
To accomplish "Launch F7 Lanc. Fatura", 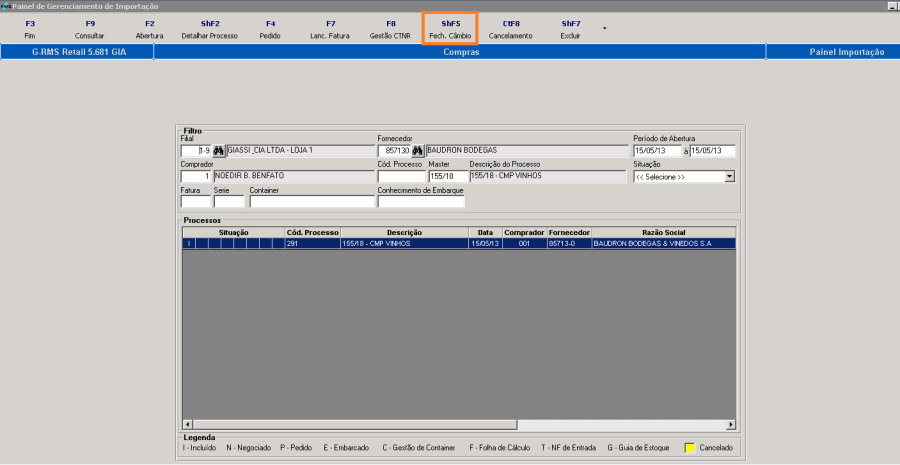I will pos(330,30).
